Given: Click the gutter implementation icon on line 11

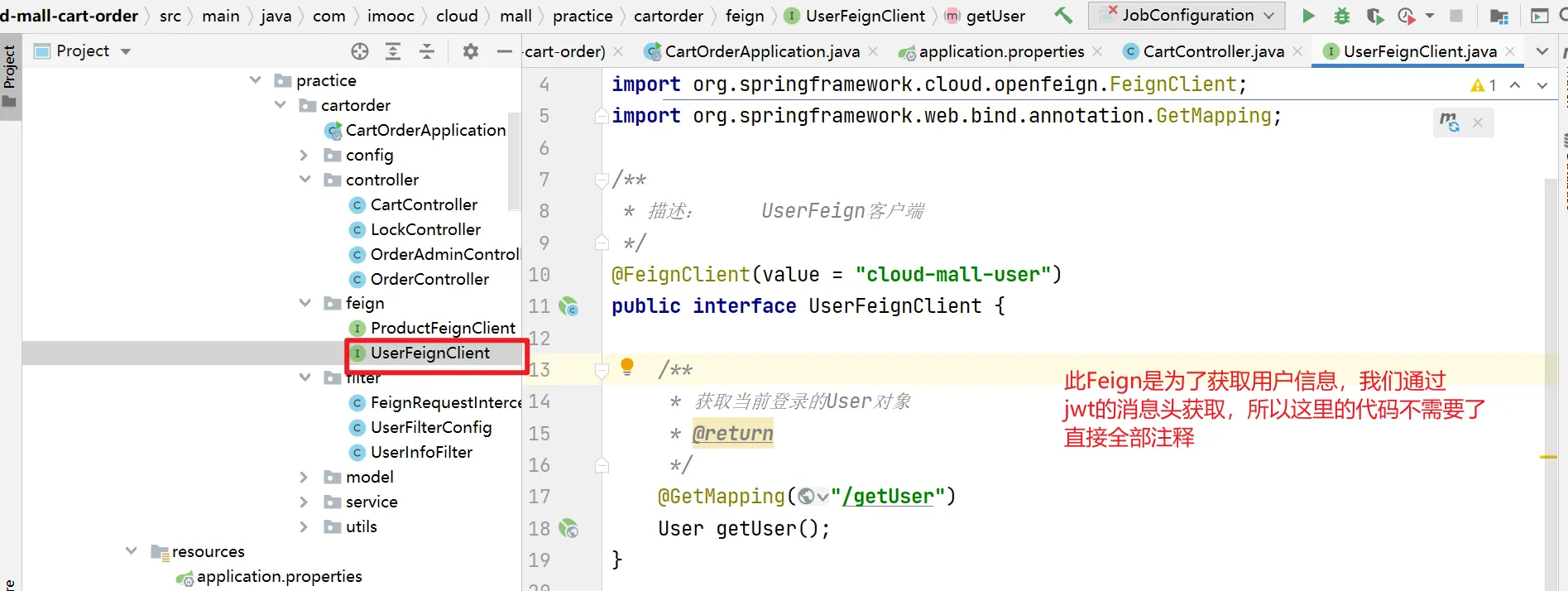Looking at the screenshot, I should 568,307.
